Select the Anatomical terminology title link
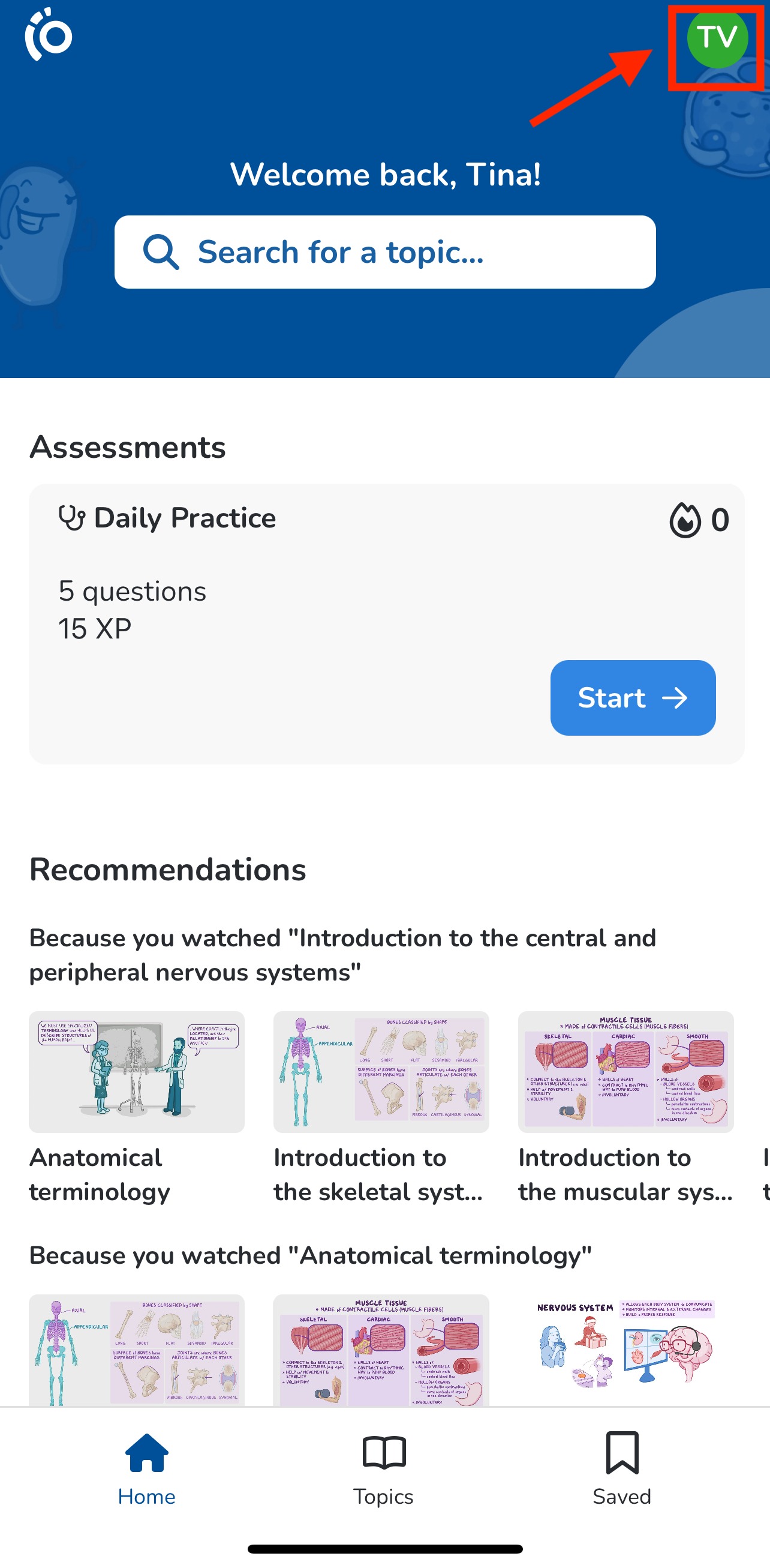Screen dimensions: 770x1568 [x=99, y=1174]
